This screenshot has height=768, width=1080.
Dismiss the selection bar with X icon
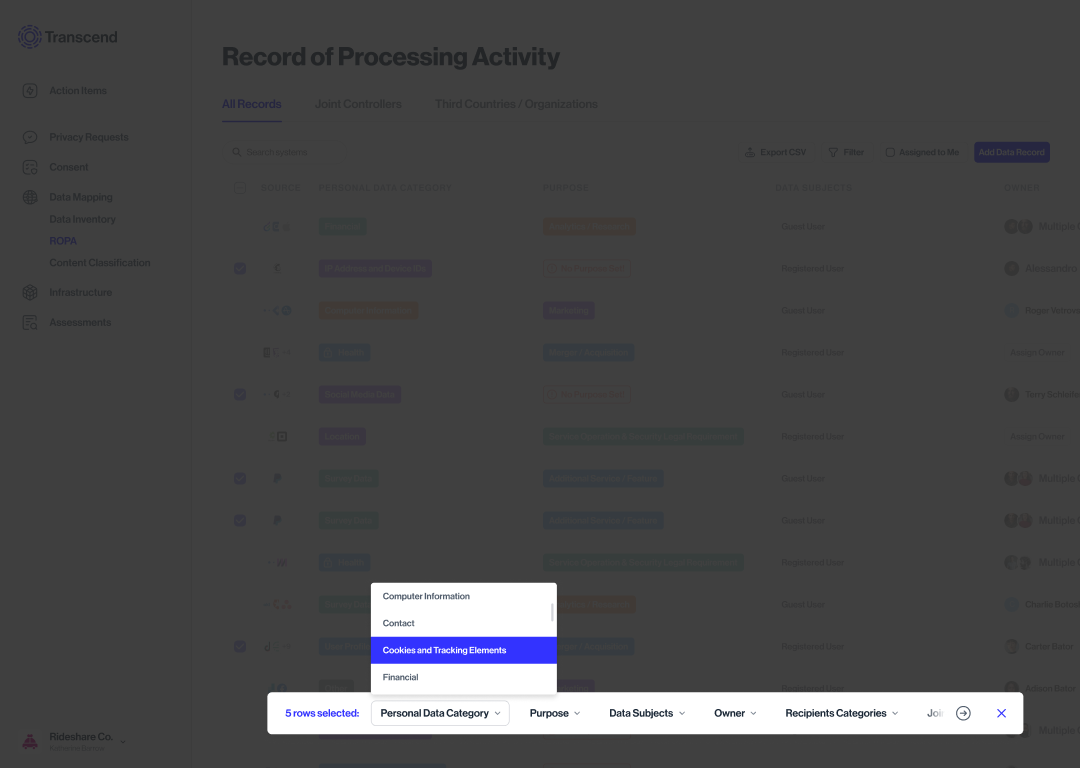point(1001,713)
